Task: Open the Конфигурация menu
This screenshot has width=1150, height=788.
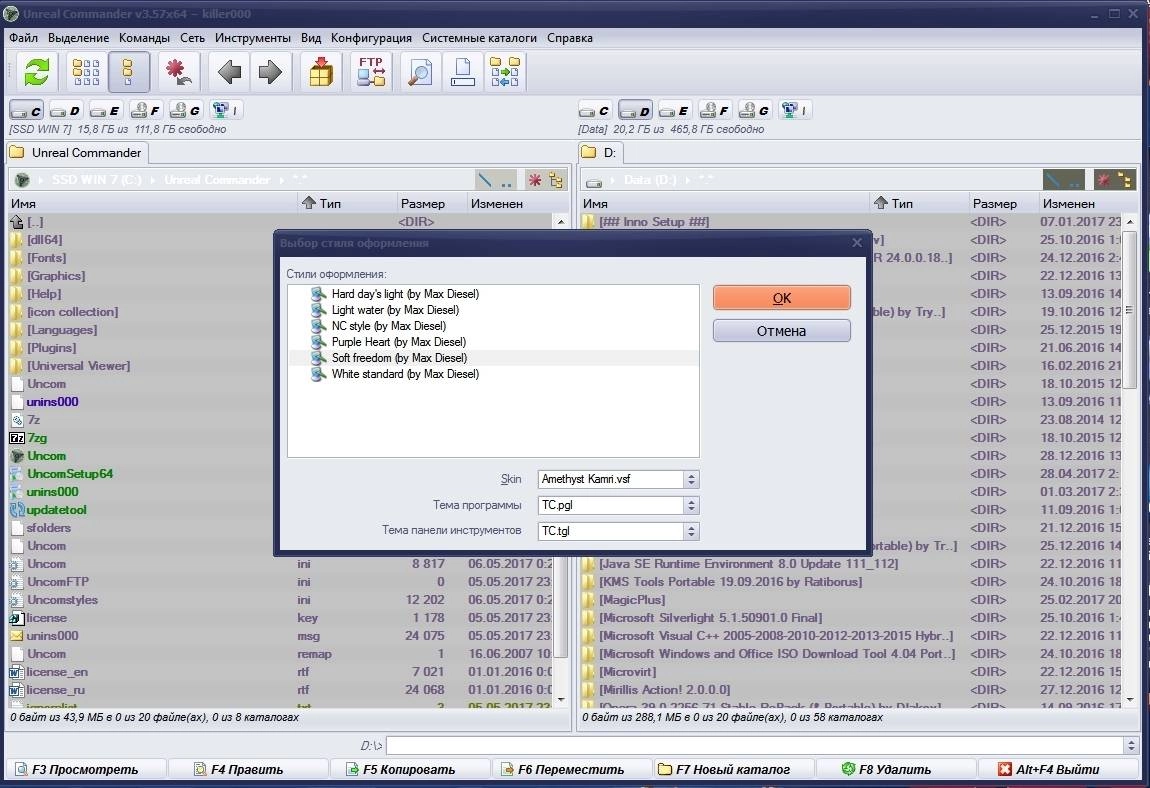Action: tap(371, 37)
